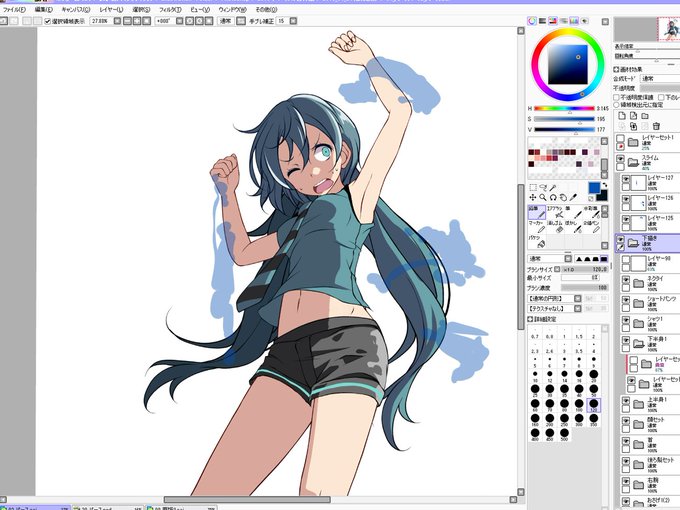Select the zoom magnifier tool

[x=543, y=197]
